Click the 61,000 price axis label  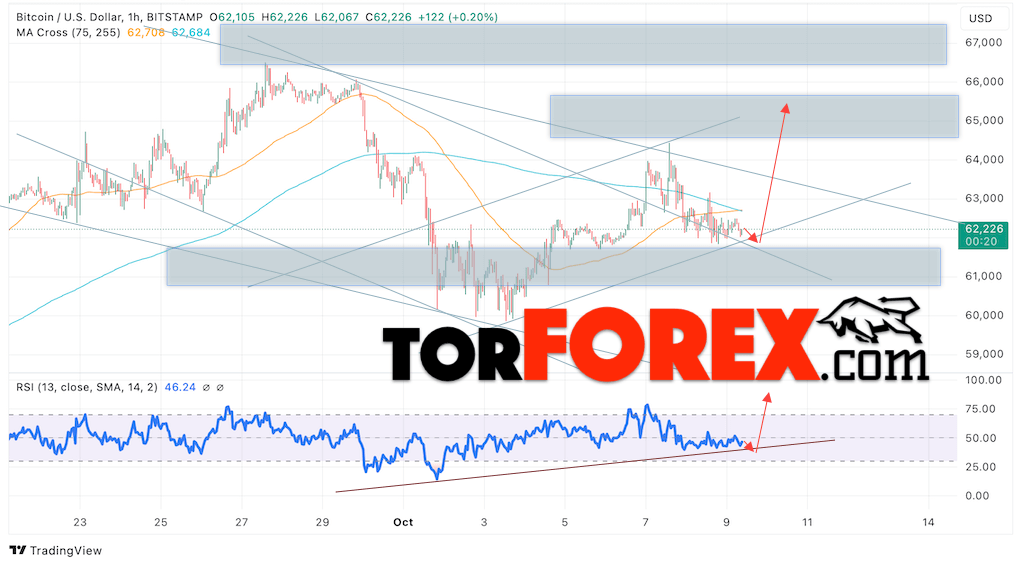point(984,276)
